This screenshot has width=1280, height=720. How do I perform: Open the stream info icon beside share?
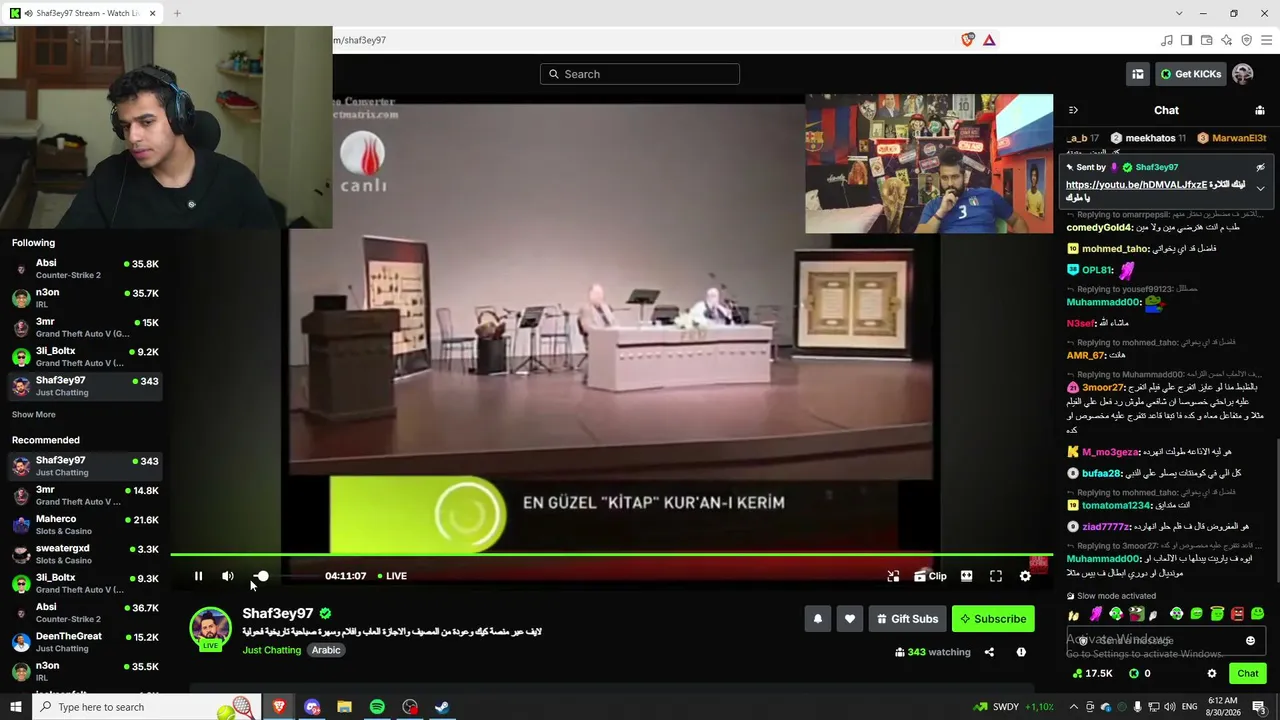pyautogui.click(x=1021, y=652)
